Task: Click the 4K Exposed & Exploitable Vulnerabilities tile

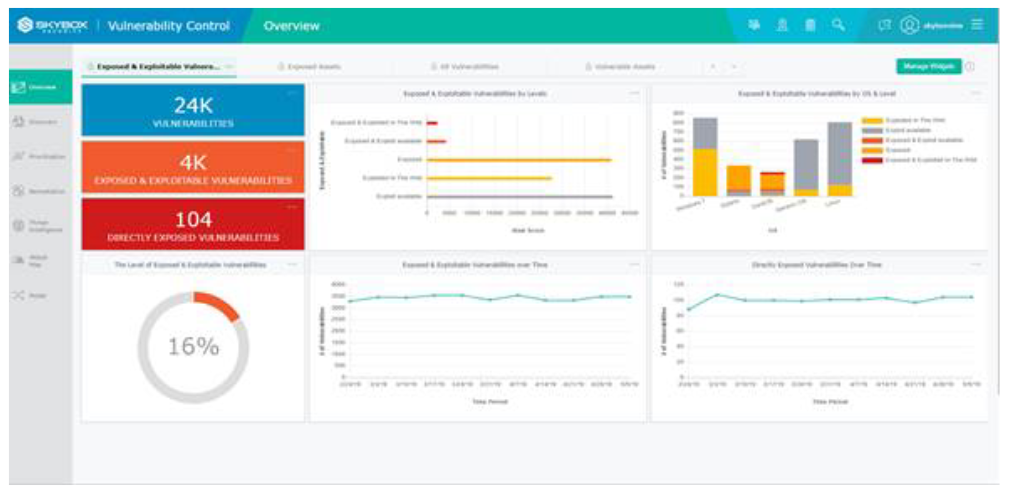Action: tap(193, 168)
